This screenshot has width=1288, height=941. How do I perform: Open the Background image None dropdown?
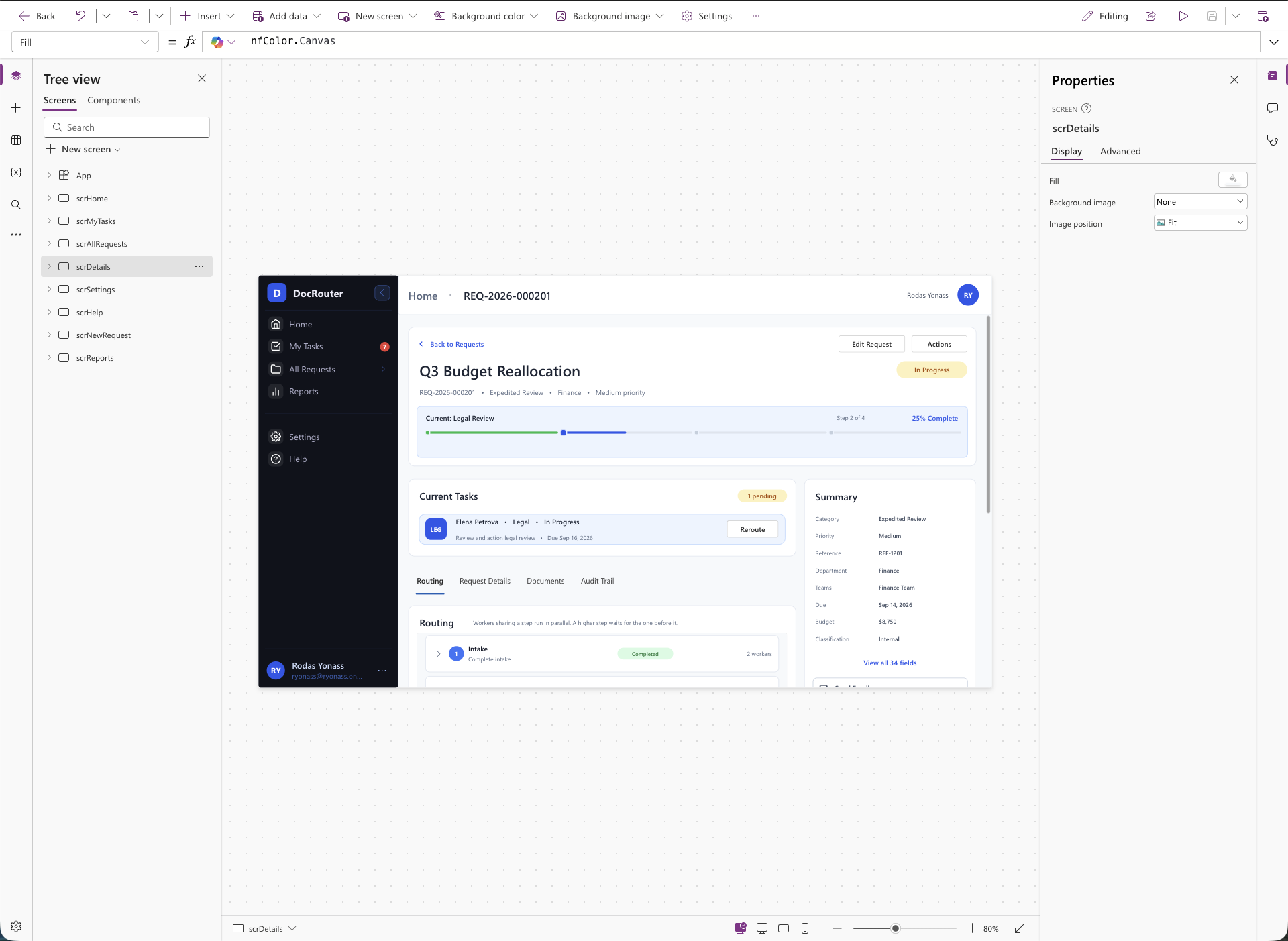tap(1200, 201)
